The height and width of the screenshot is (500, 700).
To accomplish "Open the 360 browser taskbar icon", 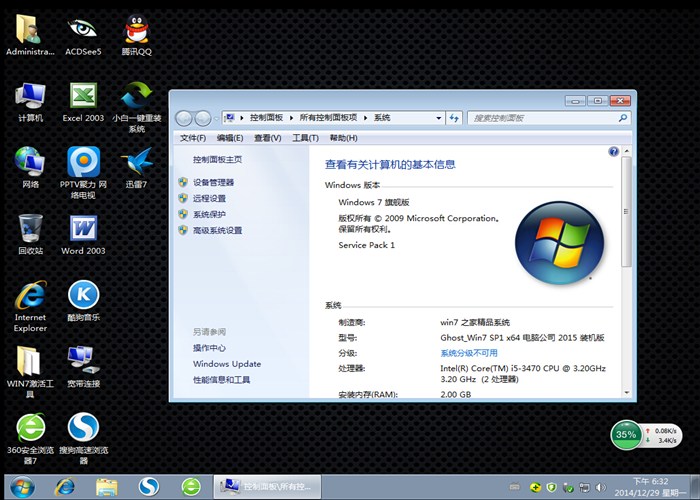I will (191, 487).
